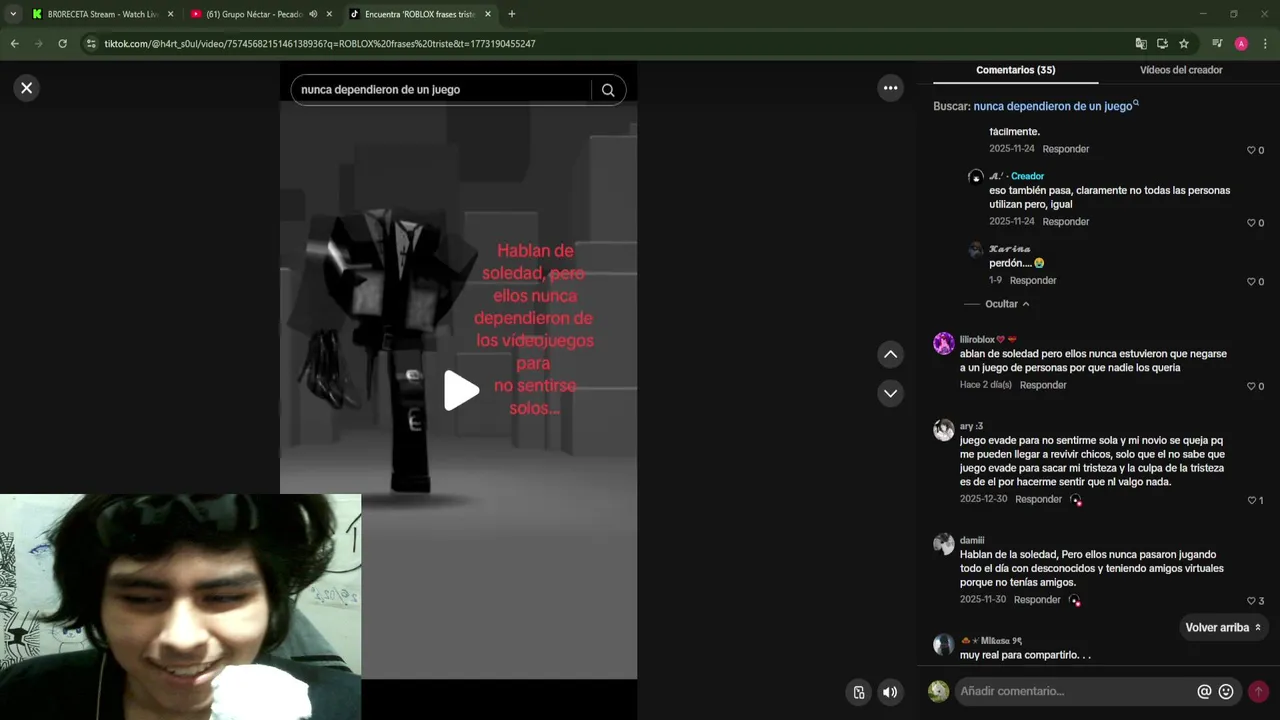This screenshot has height=720, width=1280.
Task: Click the search magnifier in video search bar
Action: (x=608, y=90)
